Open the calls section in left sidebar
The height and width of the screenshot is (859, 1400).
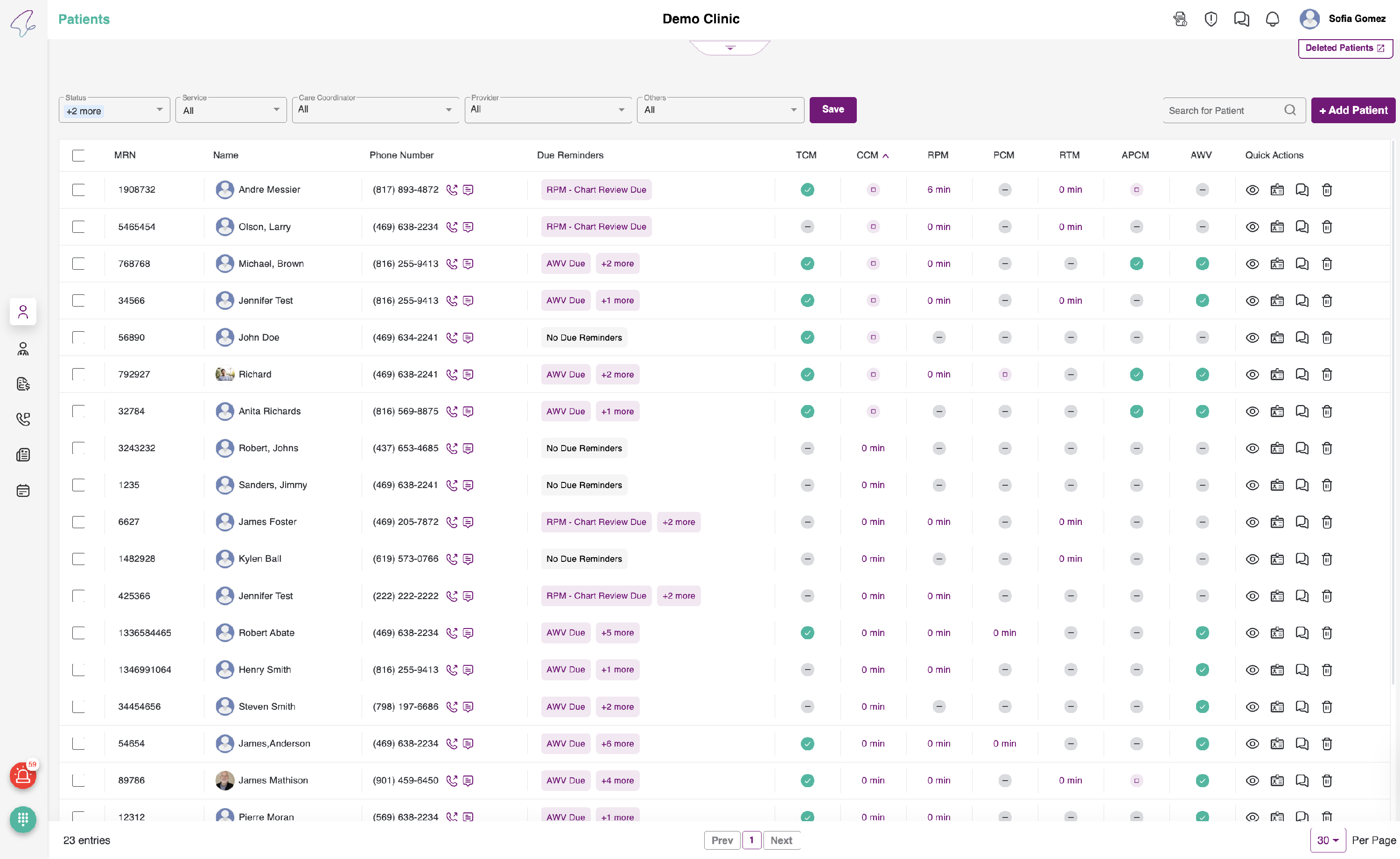(23, 419)
